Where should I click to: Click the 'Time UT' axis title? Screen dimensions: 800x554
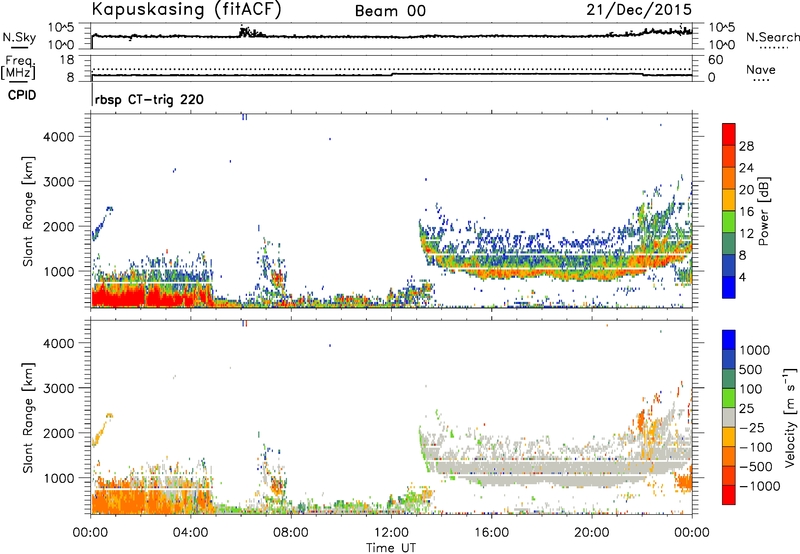pyautogui.click(x=391, y=548)
